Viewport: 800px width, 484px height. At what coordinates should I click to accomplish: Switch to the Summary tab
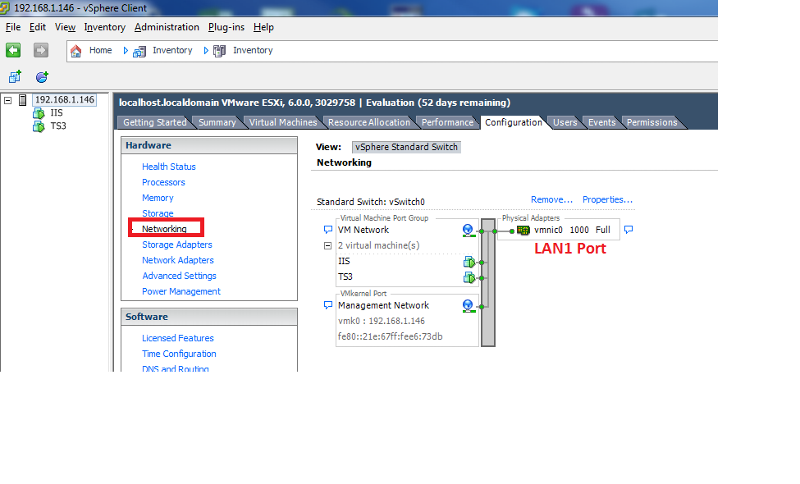click(217, 122)
